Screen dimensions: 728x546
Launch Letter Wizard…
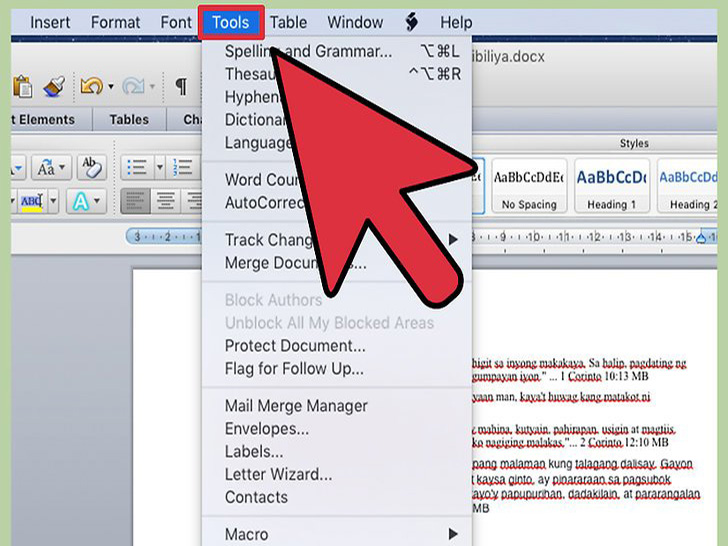click(337, 474)
